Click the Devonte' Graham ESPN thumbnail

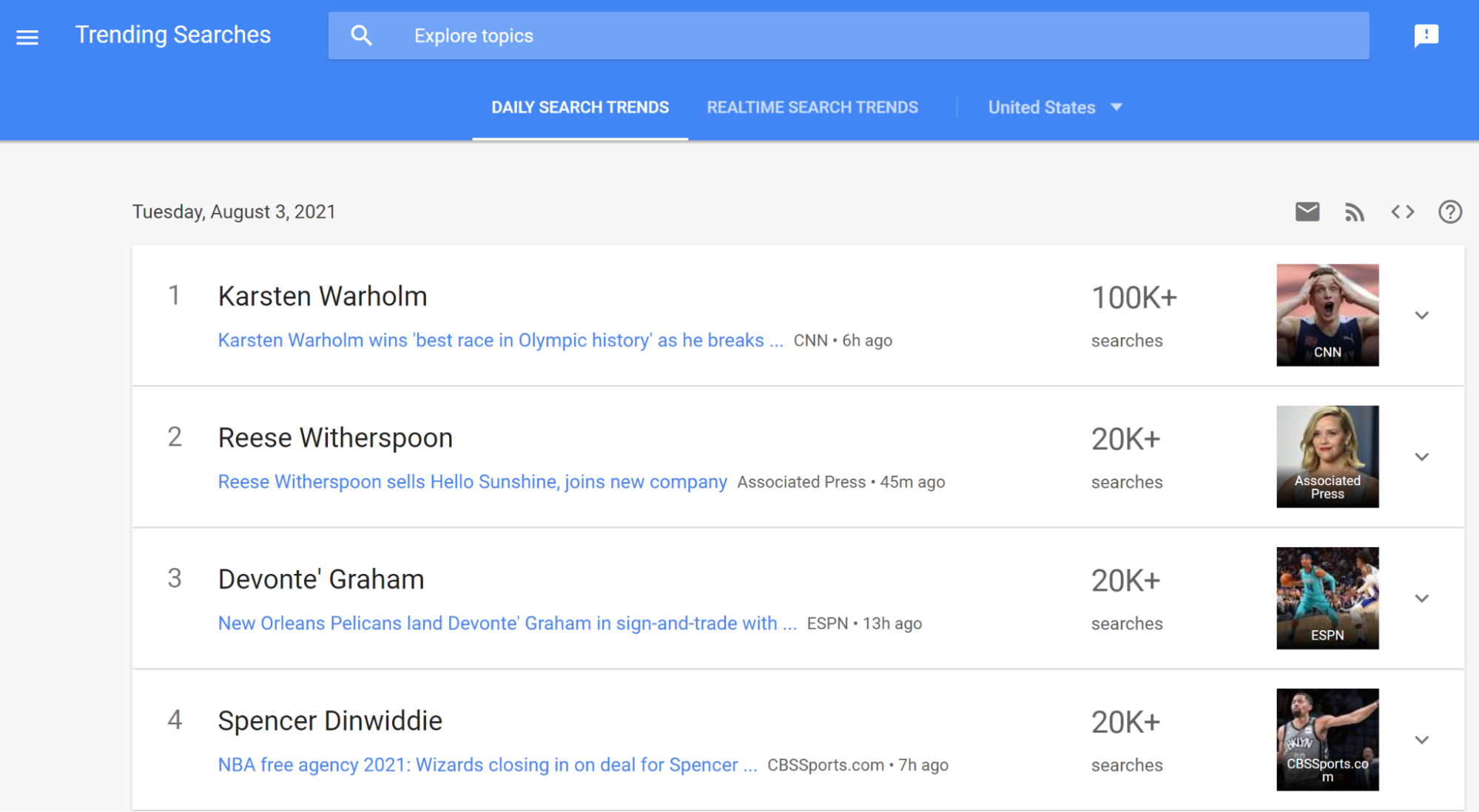click(x=1327, y=598)
